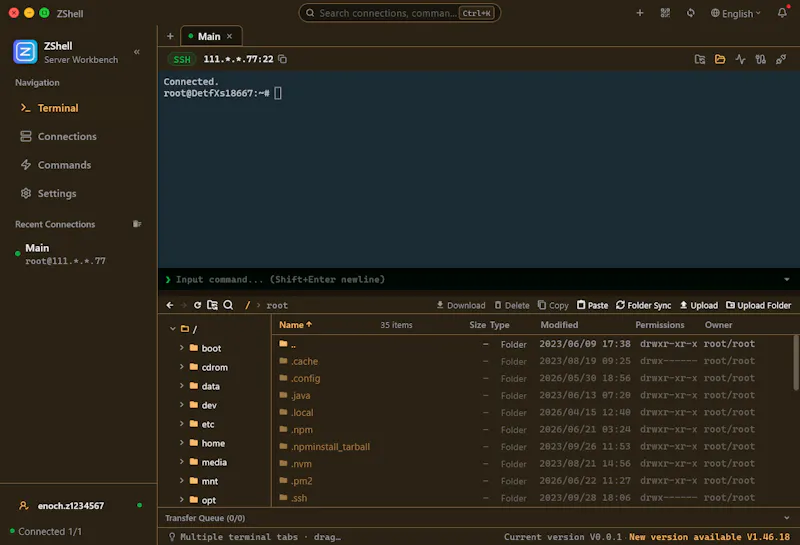This screenshot has width=800, height=545.
Task: Add a new terminal tab
Action: click(x=170, y=36)
